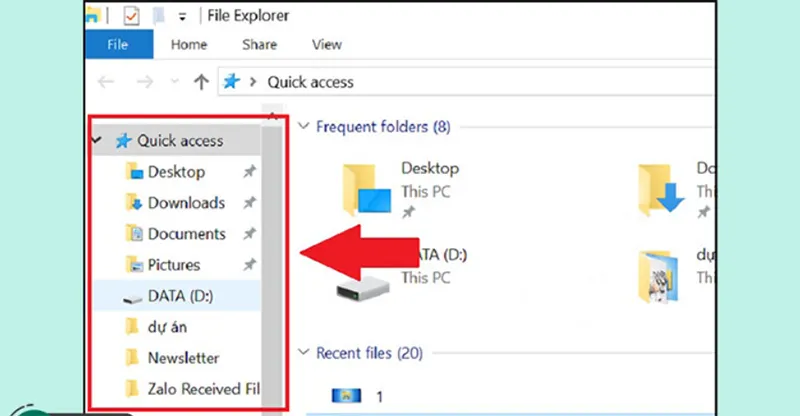
Task: Open the Newsletter folder in sidebar
Action: [x=183, y=358]
